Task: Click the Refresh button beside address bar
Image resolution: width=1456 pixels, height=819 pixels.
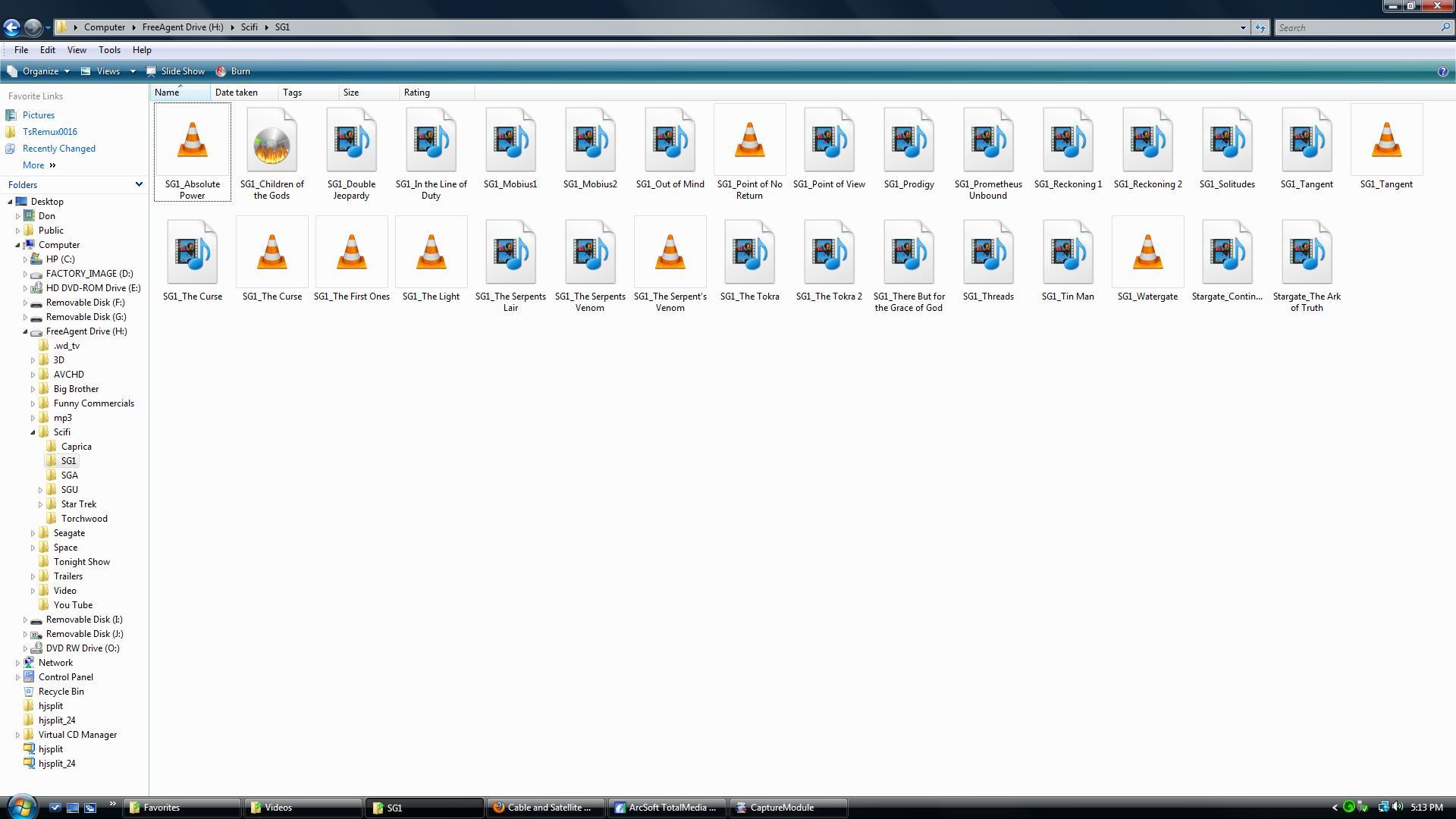Action: point(1260,27)
